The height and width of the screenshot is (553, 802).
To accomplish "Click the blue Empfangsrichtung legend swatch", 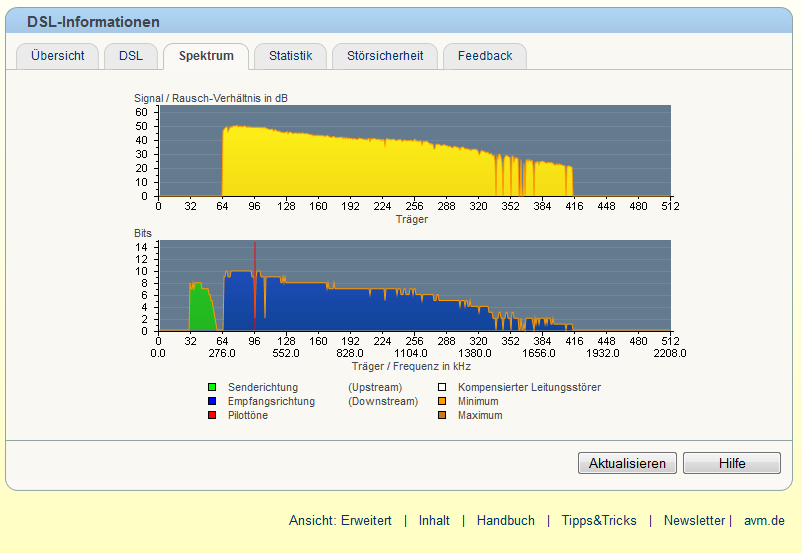I will [x=212, y=401].
